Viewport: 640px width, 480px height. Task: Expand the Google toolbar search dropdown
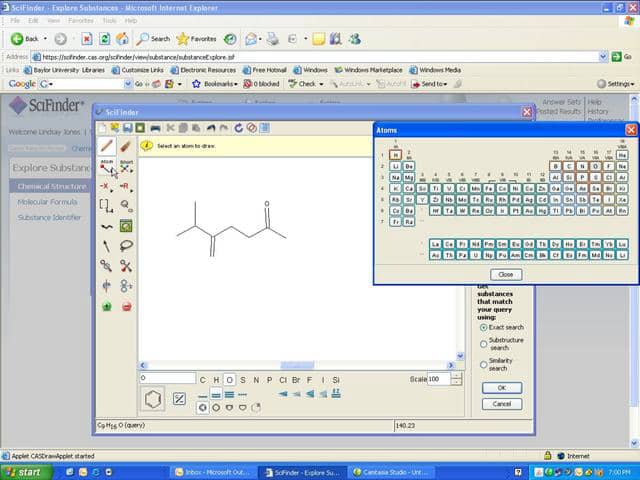coord(128,84)
